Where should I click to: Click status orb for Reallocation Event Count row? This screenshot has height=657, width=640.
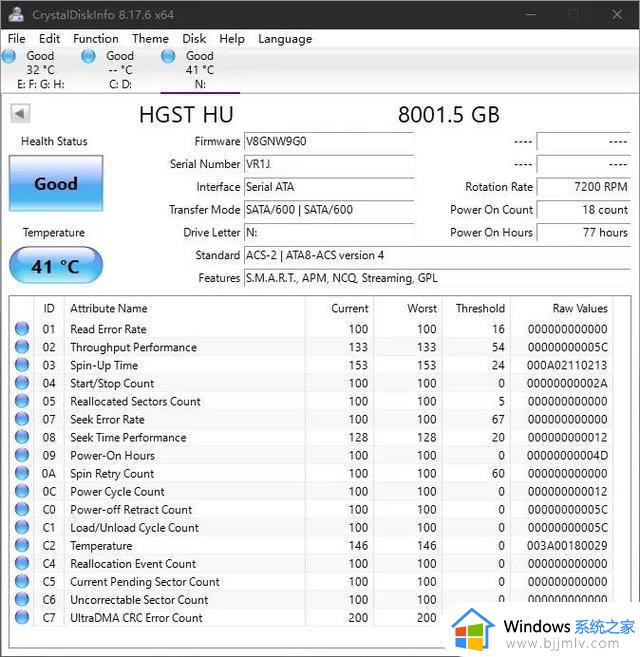pyautogui.click(x=22, y=563)
